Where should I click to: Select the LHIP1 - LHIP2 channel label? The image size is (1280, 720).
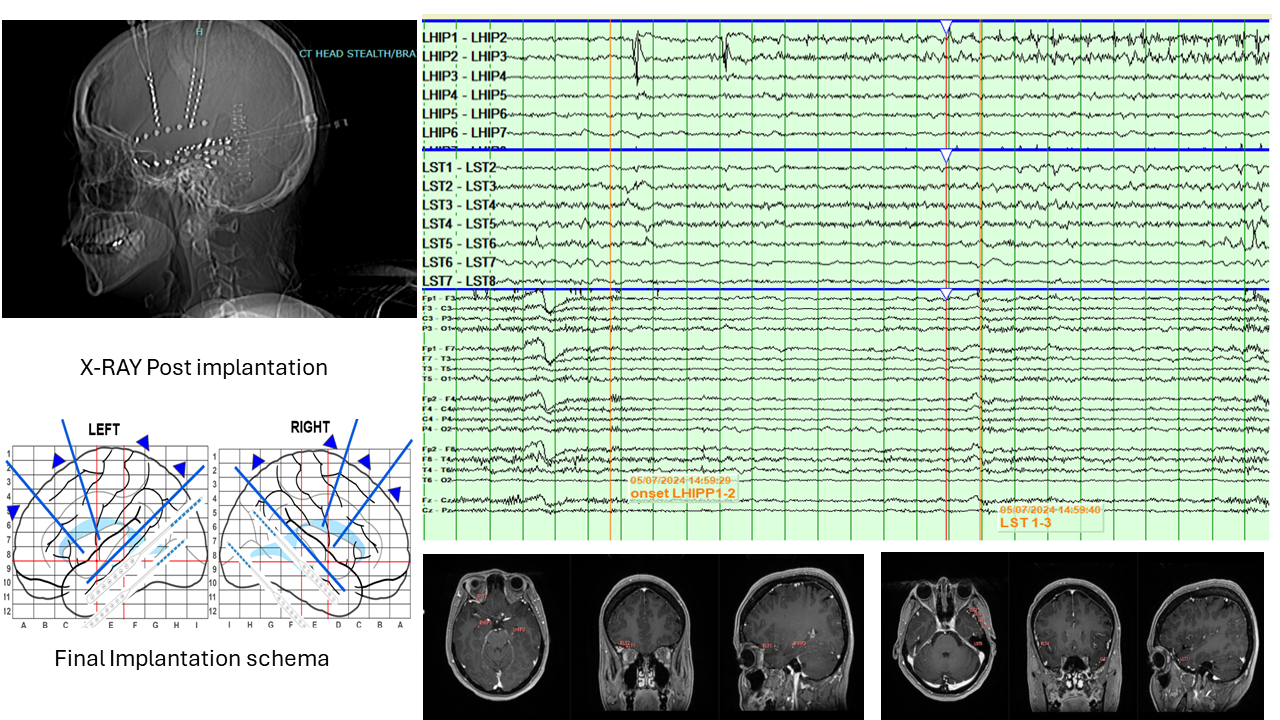[x=464, y=38]
